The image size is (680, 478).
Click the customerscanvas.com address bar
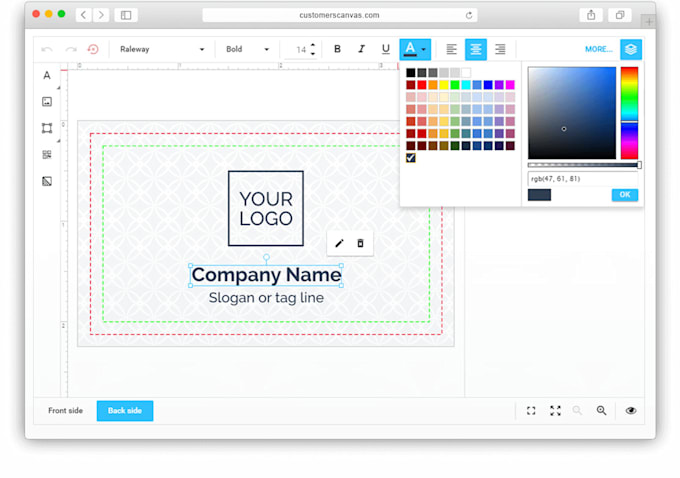pyautogui.click(x=340, y=15)
